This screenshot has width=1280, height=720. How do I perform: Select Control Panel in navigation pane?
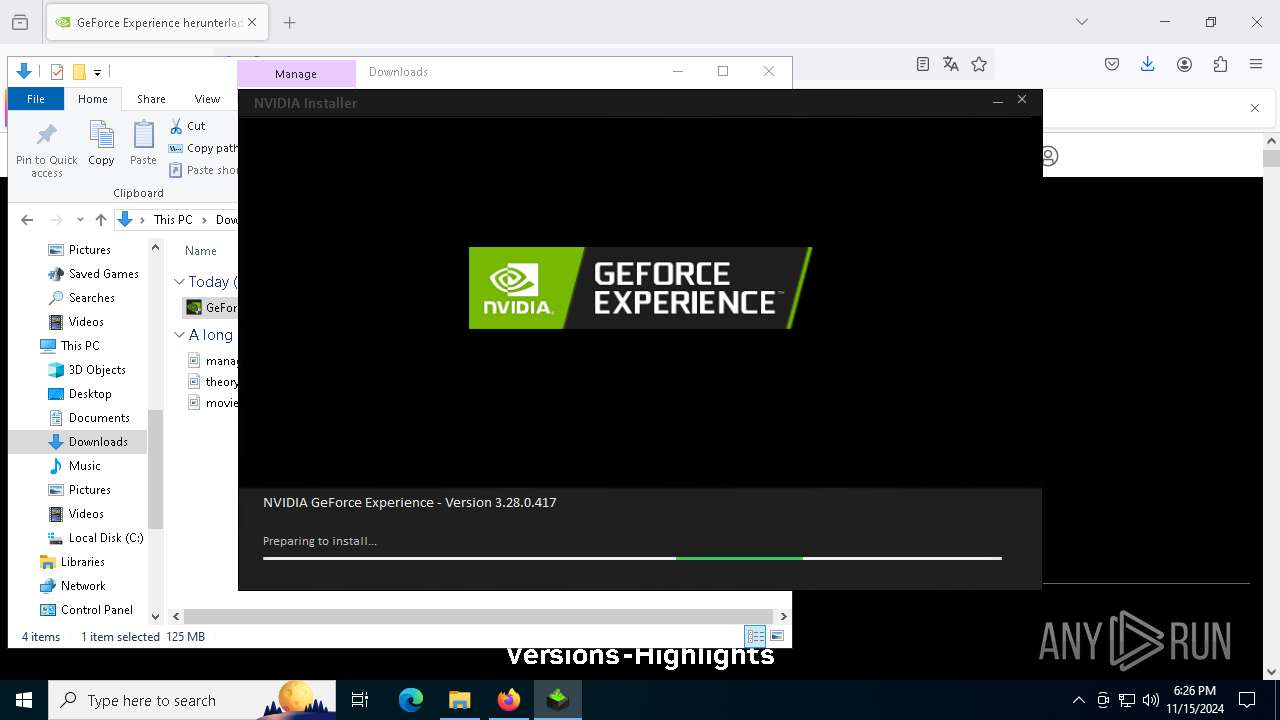(x=96, y=610)
